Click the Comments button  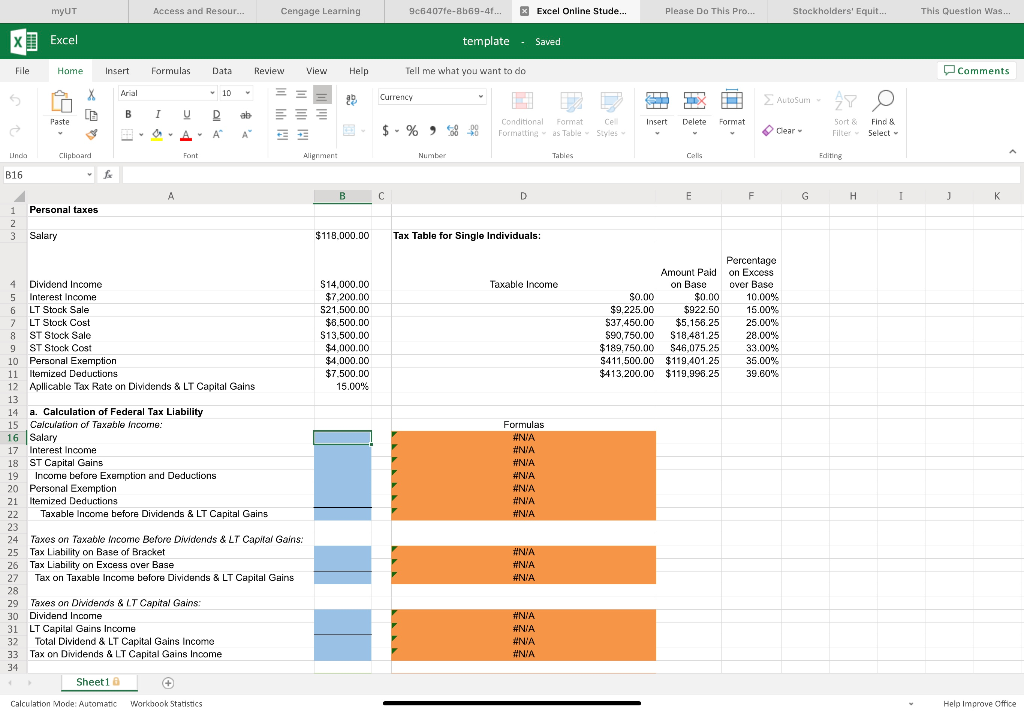coord(977,71)
